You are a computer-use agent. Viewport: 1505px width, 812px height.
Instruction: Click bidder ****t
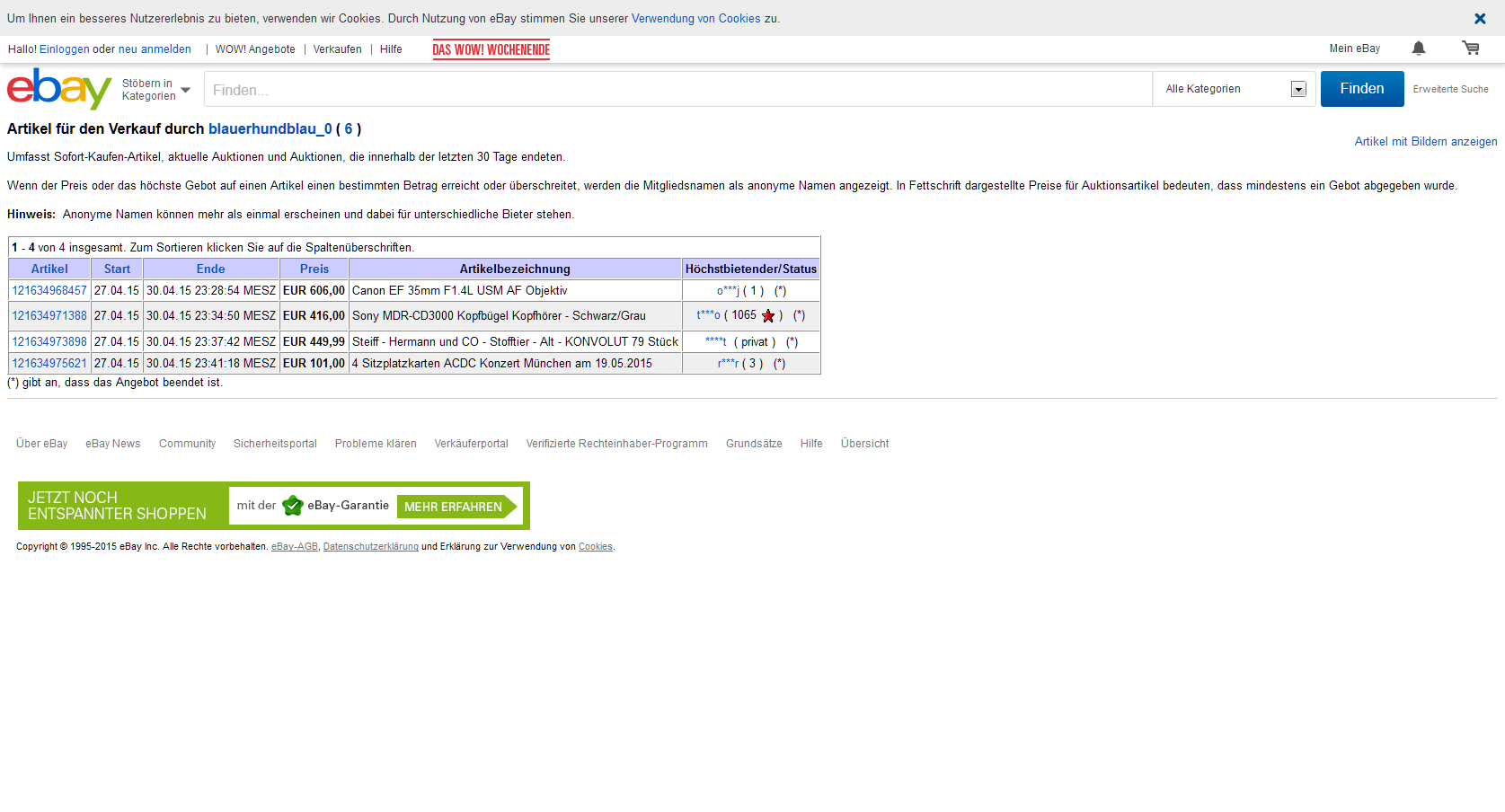tap(716, 342)
